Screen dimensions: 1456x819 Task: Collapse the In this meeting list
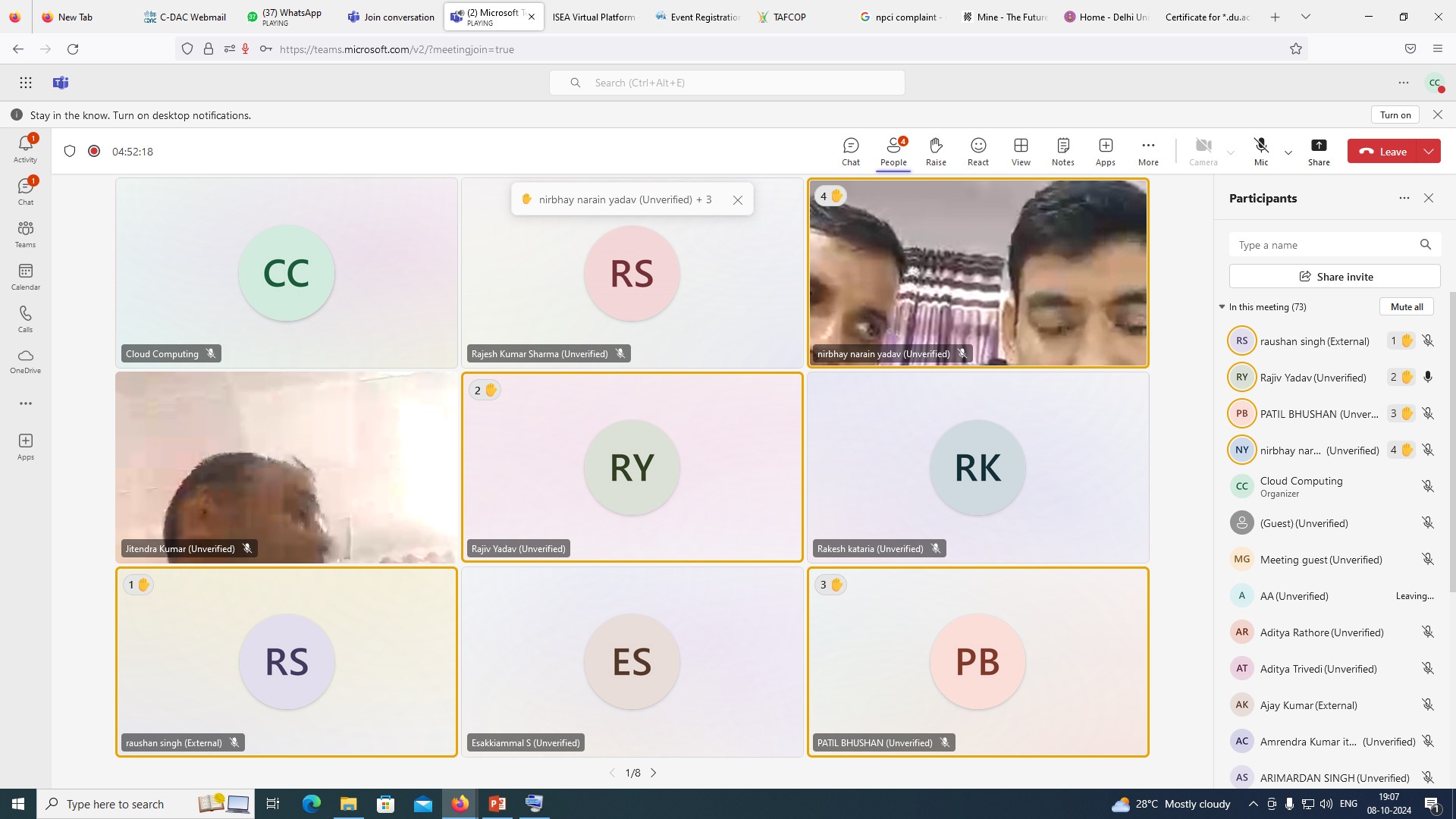pyautogui.click(x=1222, y=307)
